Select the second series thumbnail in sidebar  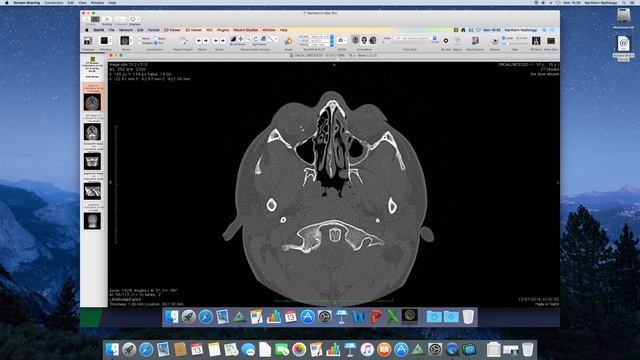click(x=92, y=132)
